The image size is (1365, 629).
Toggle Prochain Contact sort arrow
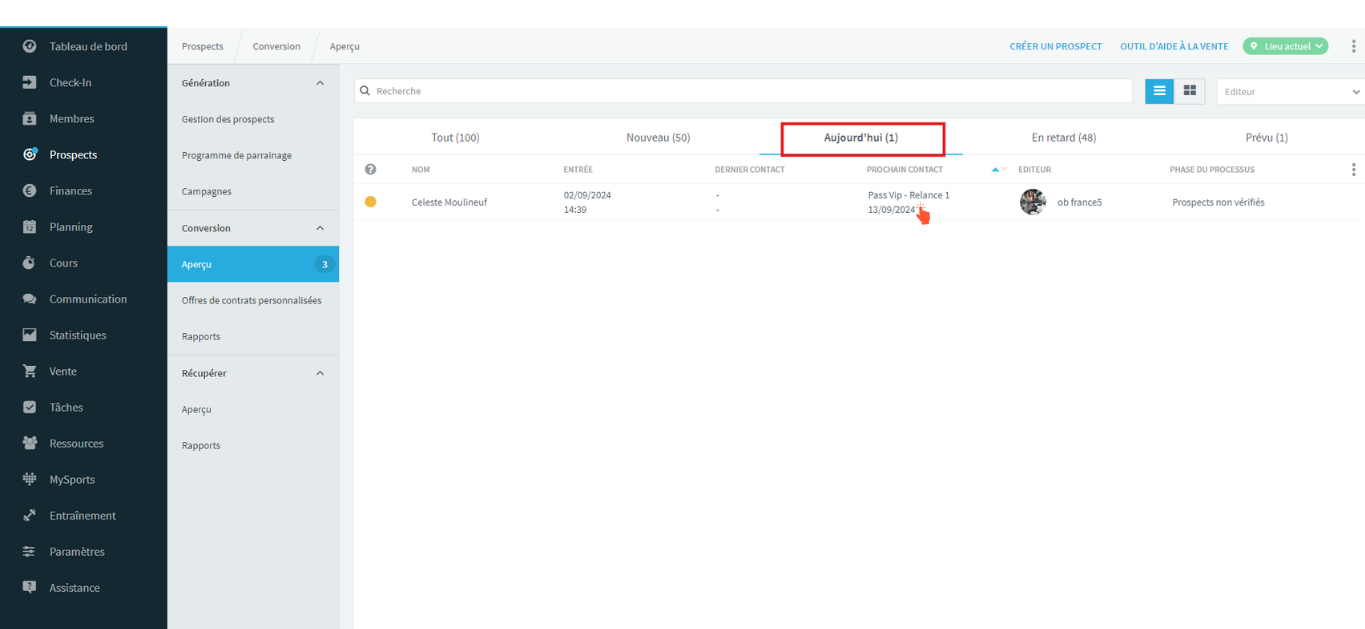point(999,169)
